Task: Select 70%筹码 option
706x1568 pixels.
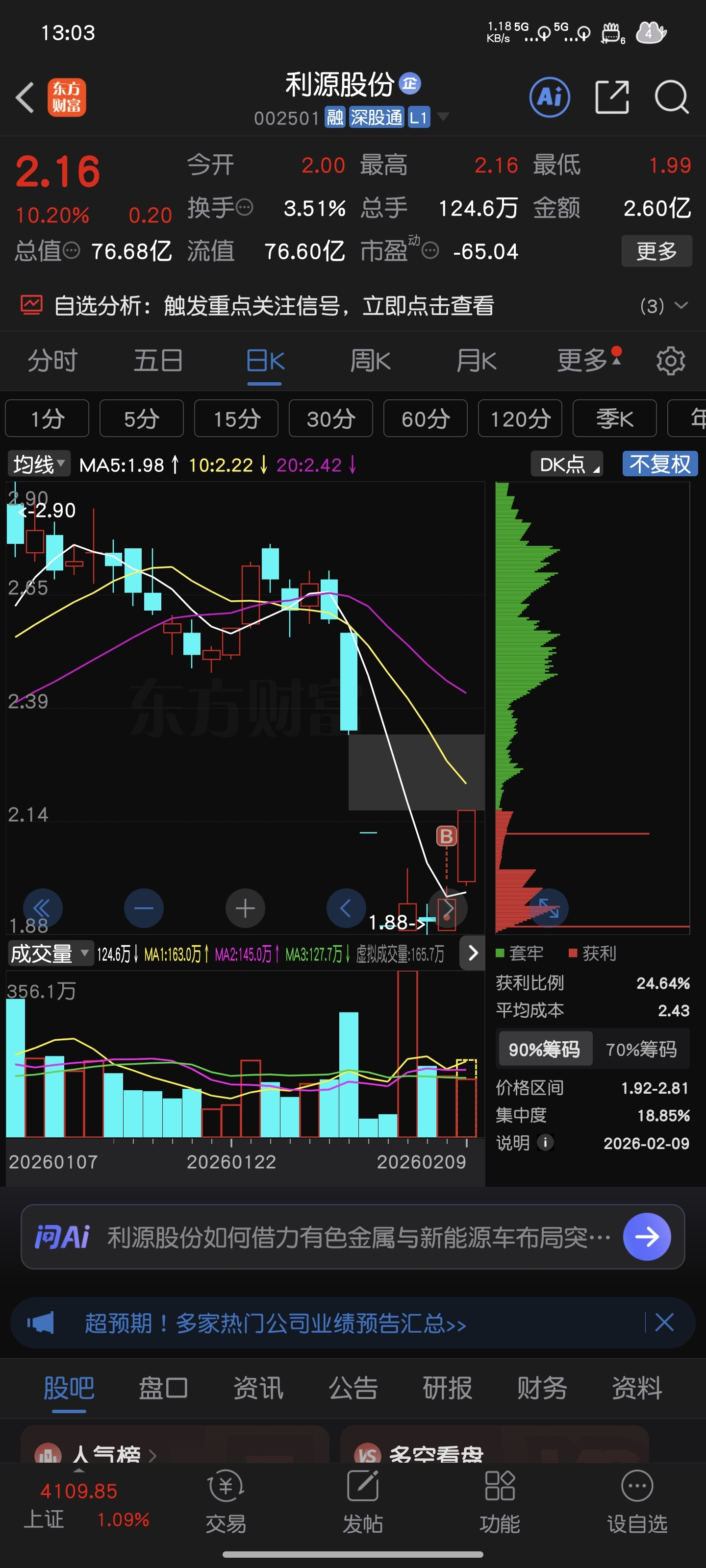Action: [641, 1049]
